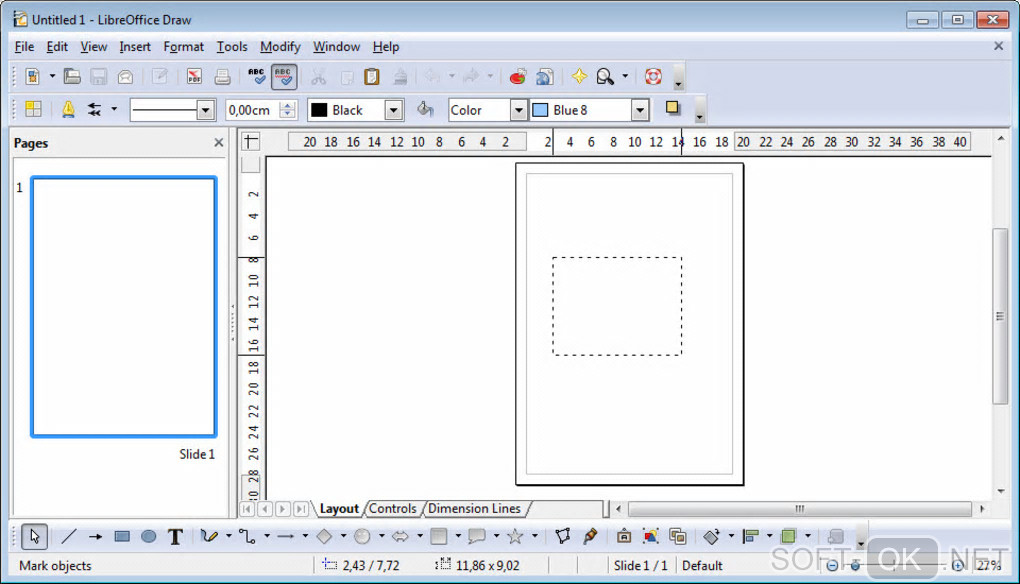Open the Navigator star icon
This screenshot has width=1020, height=584.
tap(578, 77)
